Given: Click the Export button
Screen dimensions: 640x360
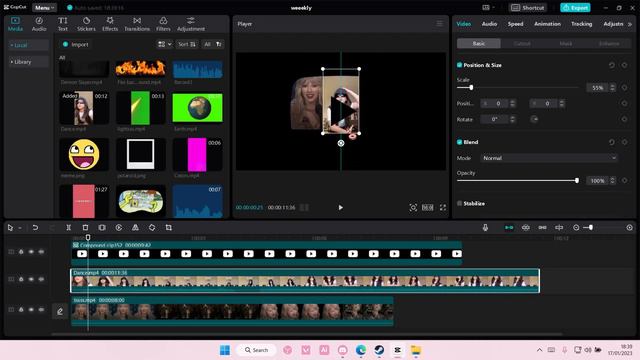Looking at the screenshot, I should [x=575, y=8].
